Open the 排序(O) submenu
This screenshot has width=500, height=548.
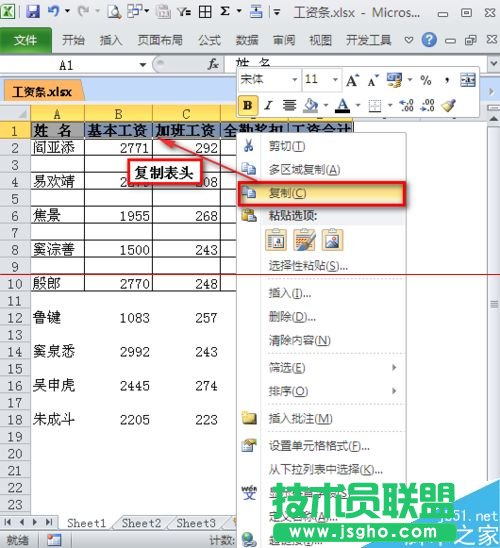tap(321, 391)
